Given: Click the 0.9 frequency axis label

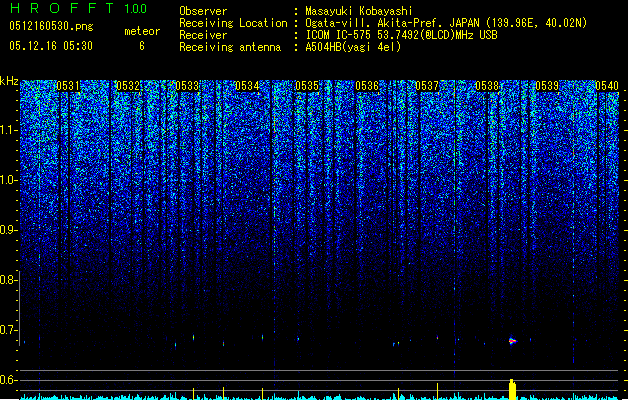Looking at the screenshot, I should pos(8,230).
